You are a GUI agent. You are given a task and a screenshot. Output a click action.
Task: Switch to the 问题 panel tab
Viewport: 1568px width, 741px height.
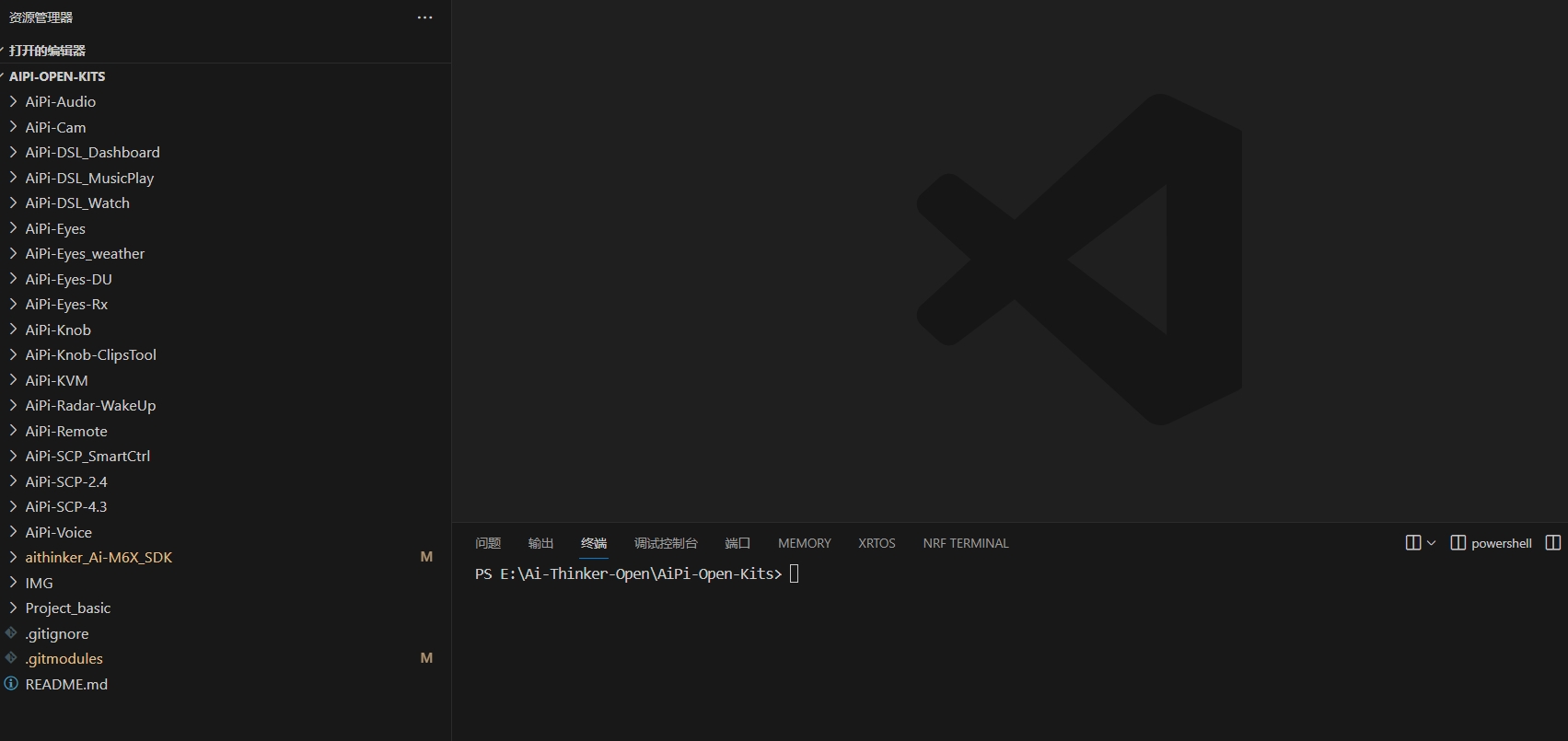click(x=488, y=543)
